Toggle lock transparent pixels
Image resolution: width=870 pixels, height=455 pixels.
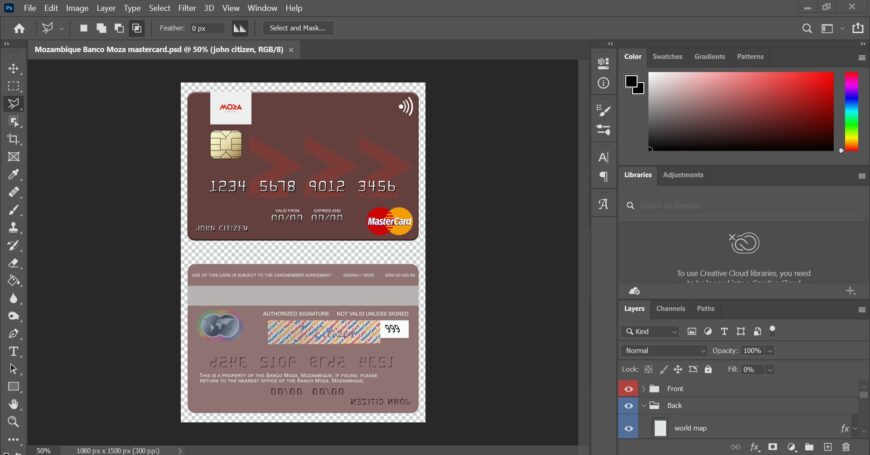click(648, 370)
